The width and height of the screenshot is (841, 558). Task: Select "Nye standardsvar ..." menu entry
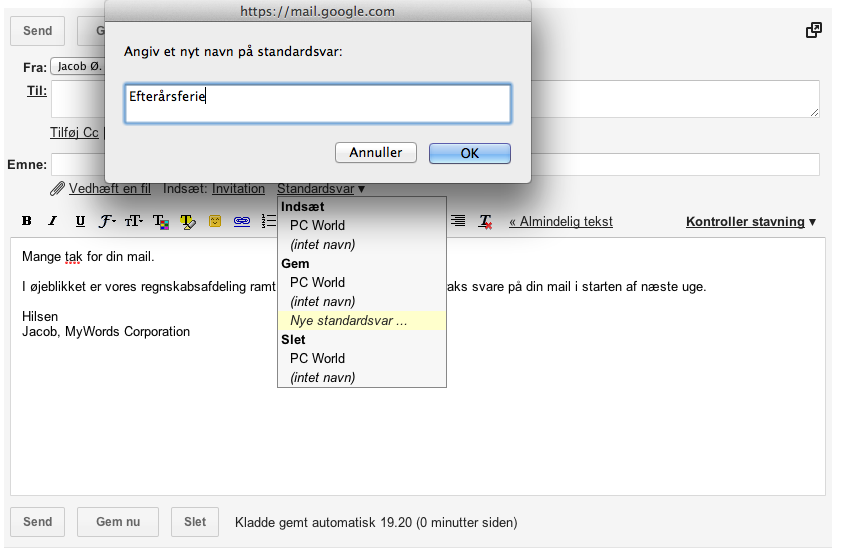click(348, 321)
